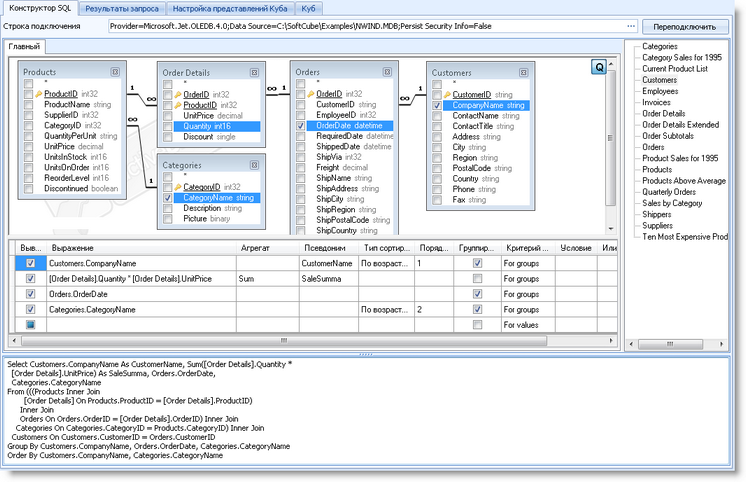Open criteria 'For values' cell in the empty row

pos(525,326)
